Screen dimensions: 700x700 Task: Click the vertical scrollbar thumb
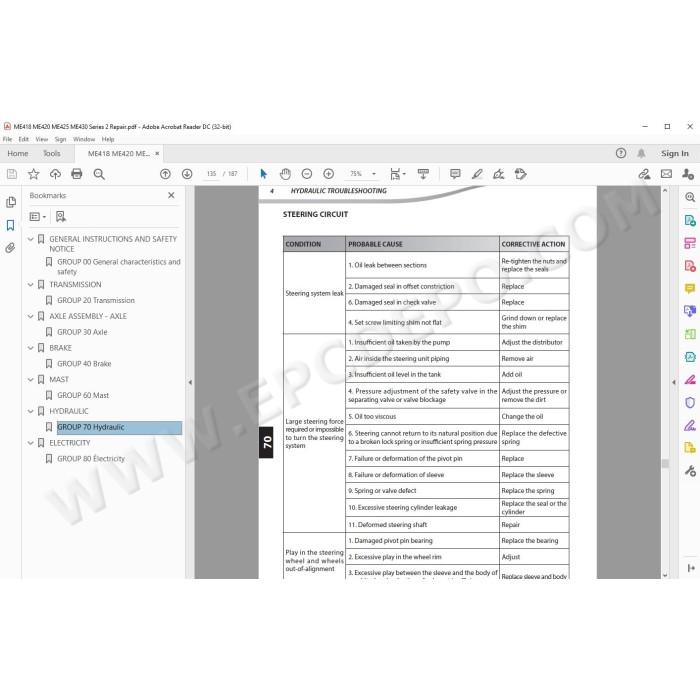(665, 464)
